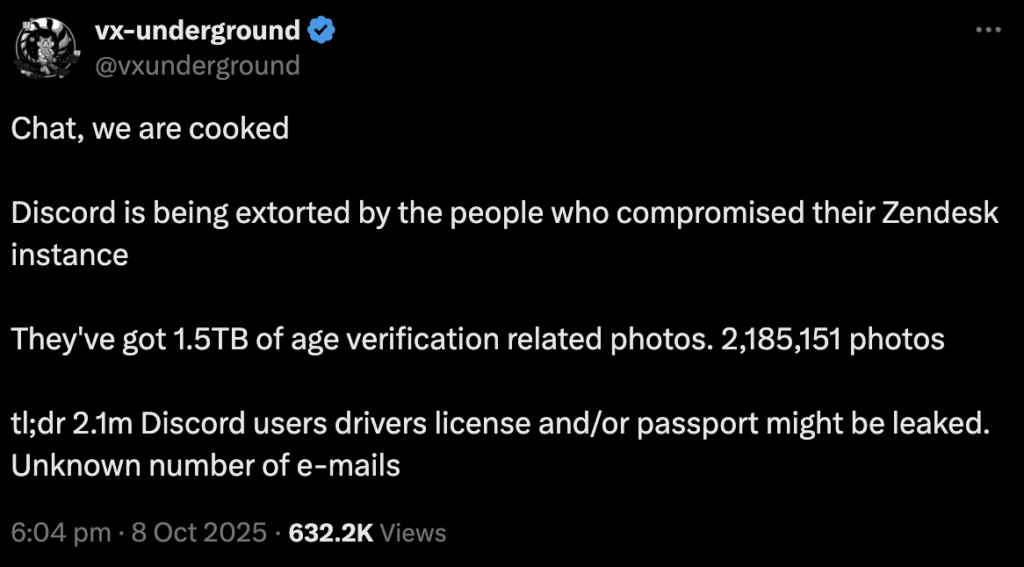
Task: Open the @vxunderground handle link
Action: click(197, 65)
